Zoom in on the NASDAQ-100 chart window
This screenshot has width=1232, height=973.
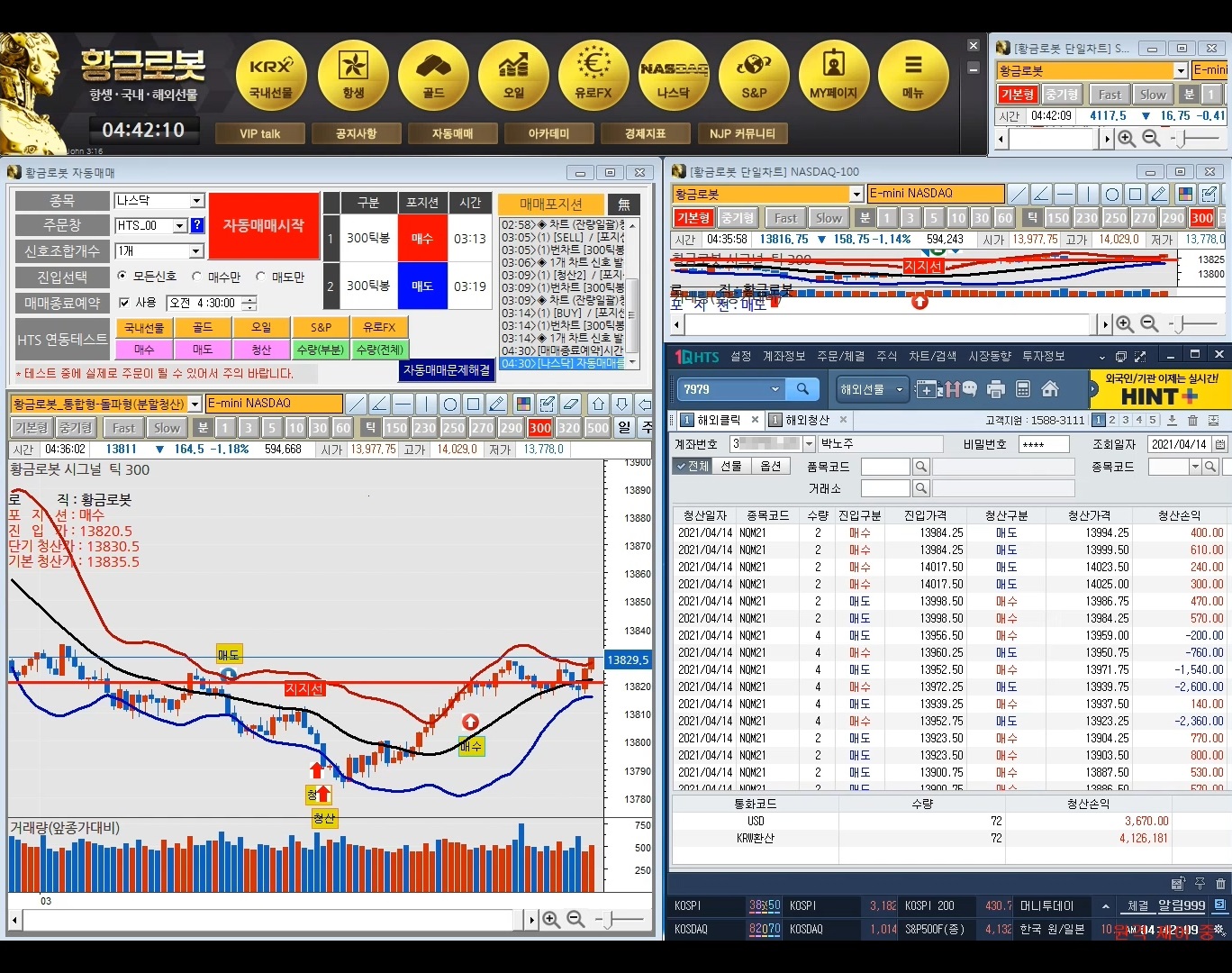tap(1125, 323)
